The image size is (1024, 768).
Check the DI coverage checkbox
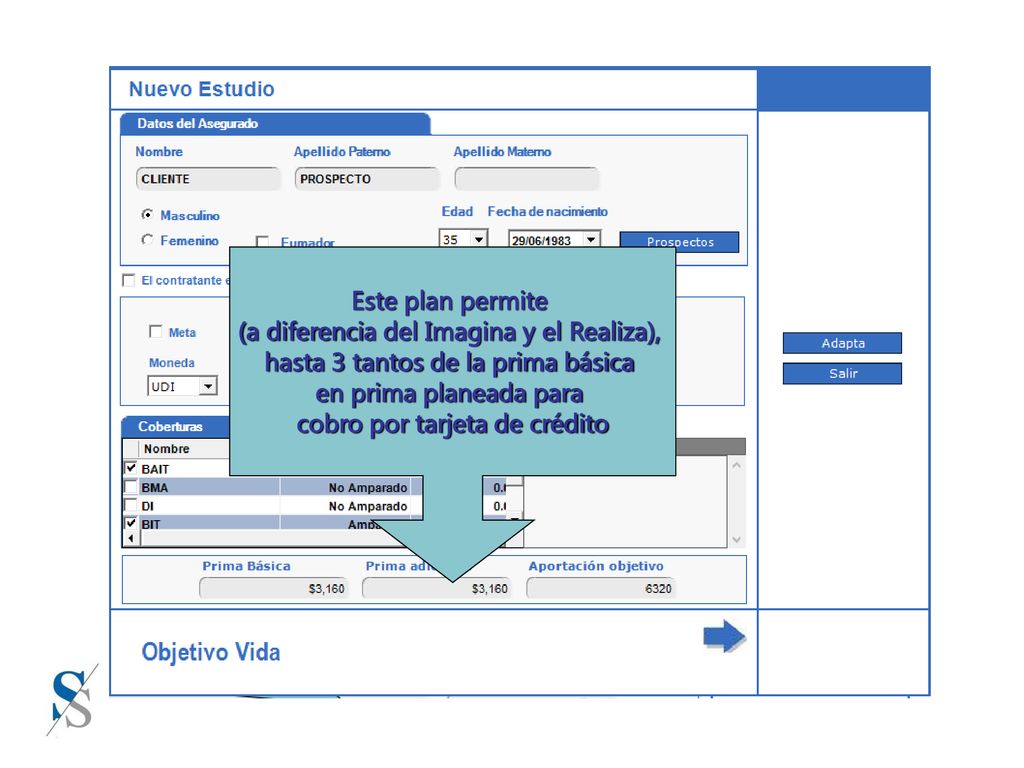click(131, 505)
